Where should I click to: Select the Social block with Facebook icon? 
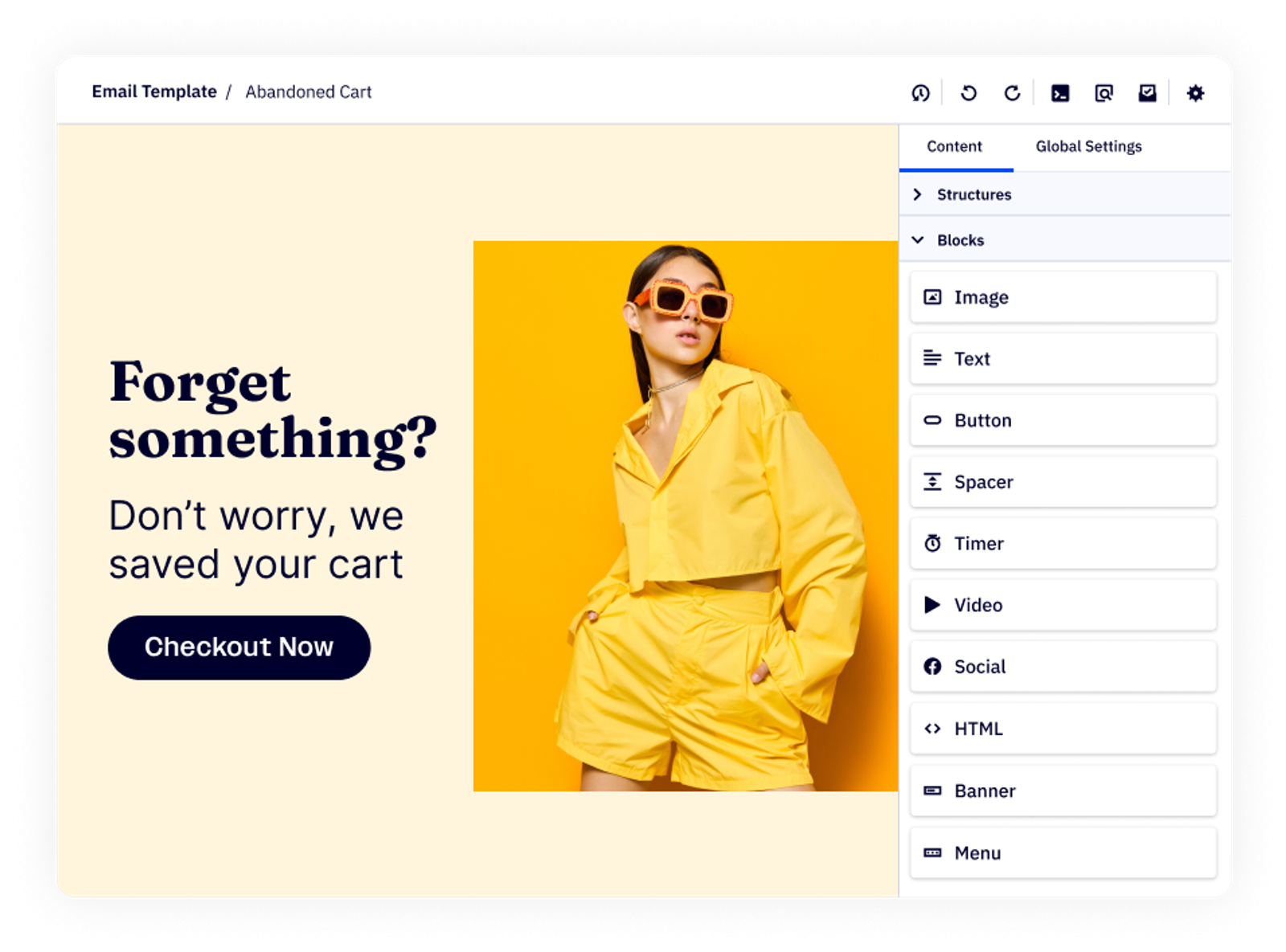[x=1063, y=667]
